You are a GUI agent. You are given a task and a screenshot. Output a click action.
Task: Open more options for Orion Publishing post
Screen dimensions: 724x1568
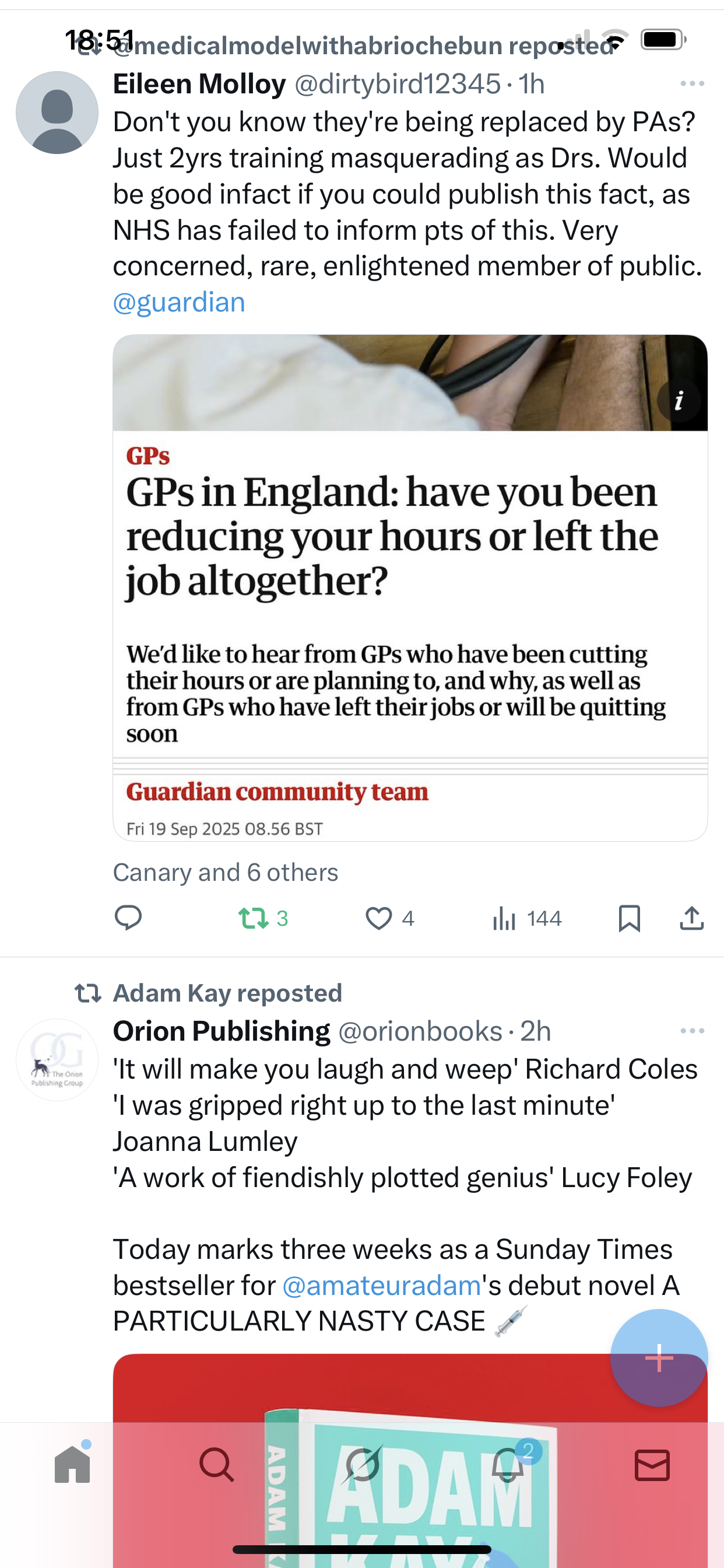click(x=693, y=1031)
